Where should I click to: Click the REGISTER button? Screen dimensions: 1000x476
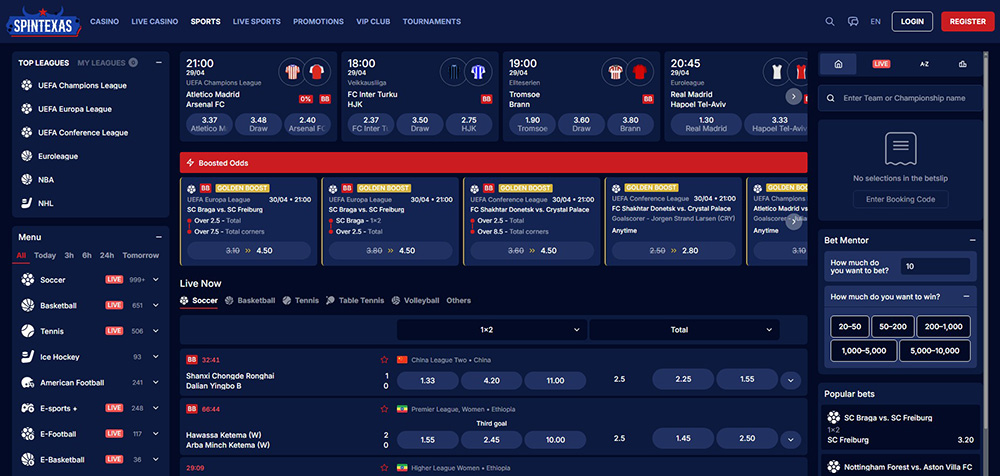coord(967,21)
